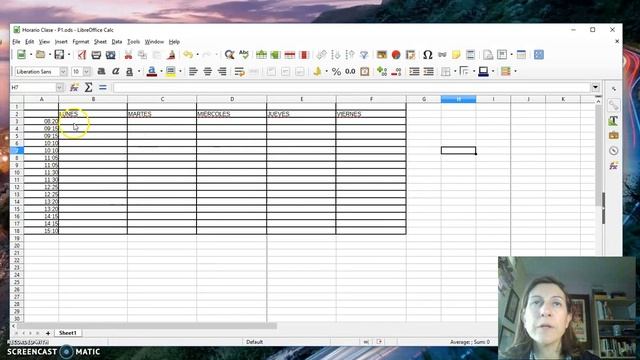Image resolution: width=640 pixels, height=360 pixels.
Task: Open sidebar Styles panel icon
Action: (613, 120)
